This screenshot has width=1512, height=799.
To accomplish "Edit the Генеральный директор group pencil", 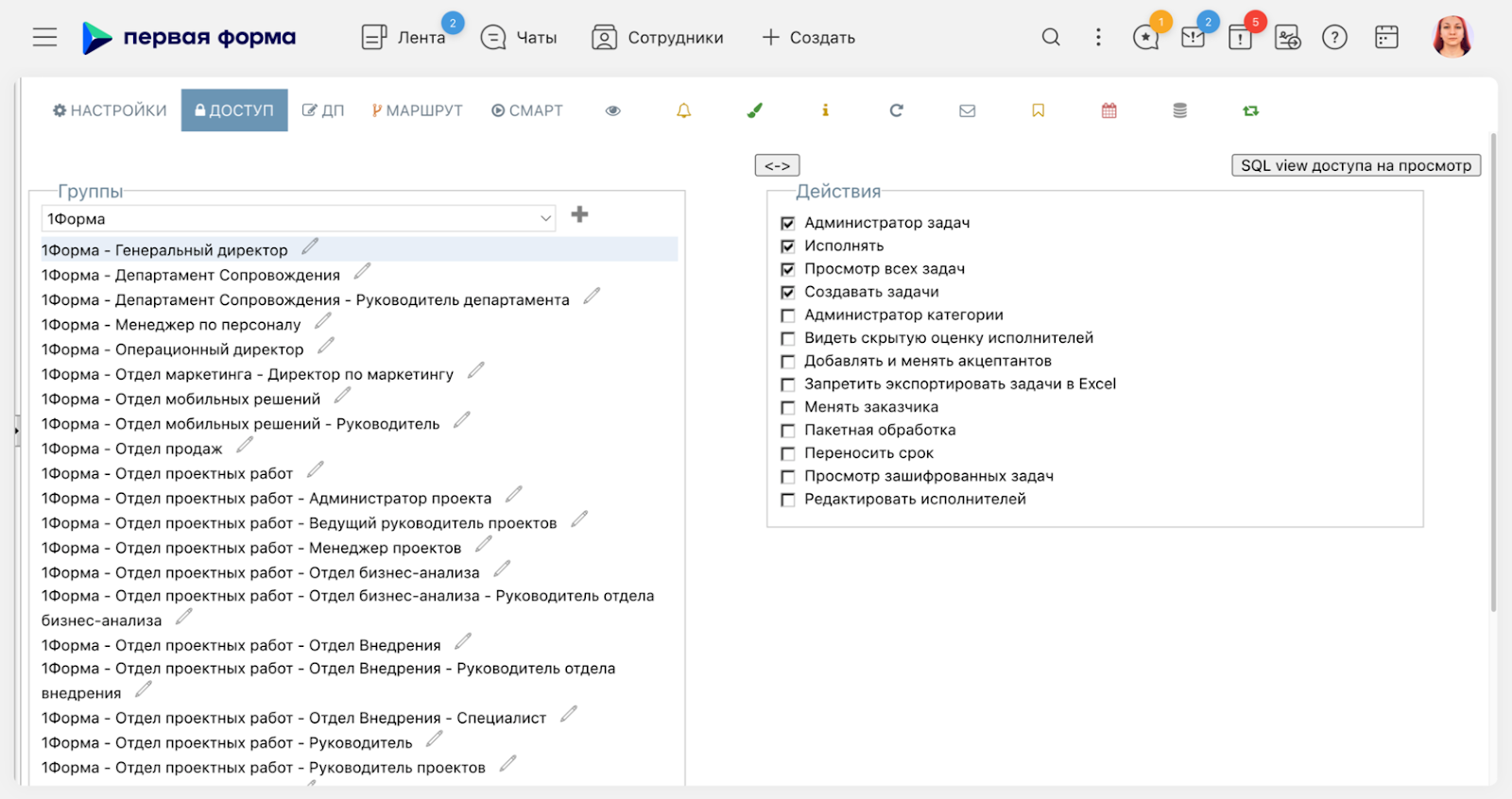I will tap(310, 246).
